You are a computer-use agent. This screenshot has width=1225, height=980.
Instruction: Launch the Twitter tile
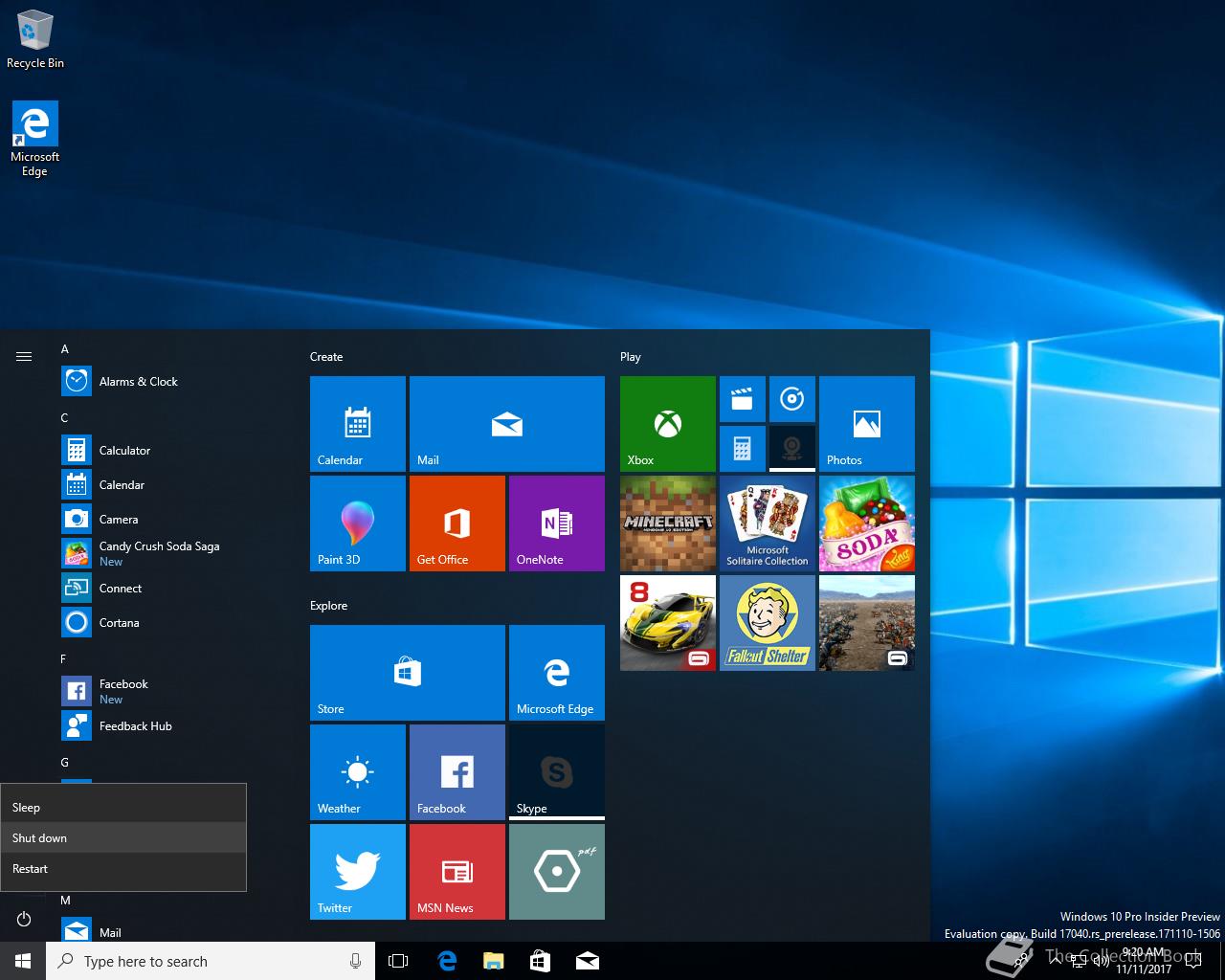[358, 872]
